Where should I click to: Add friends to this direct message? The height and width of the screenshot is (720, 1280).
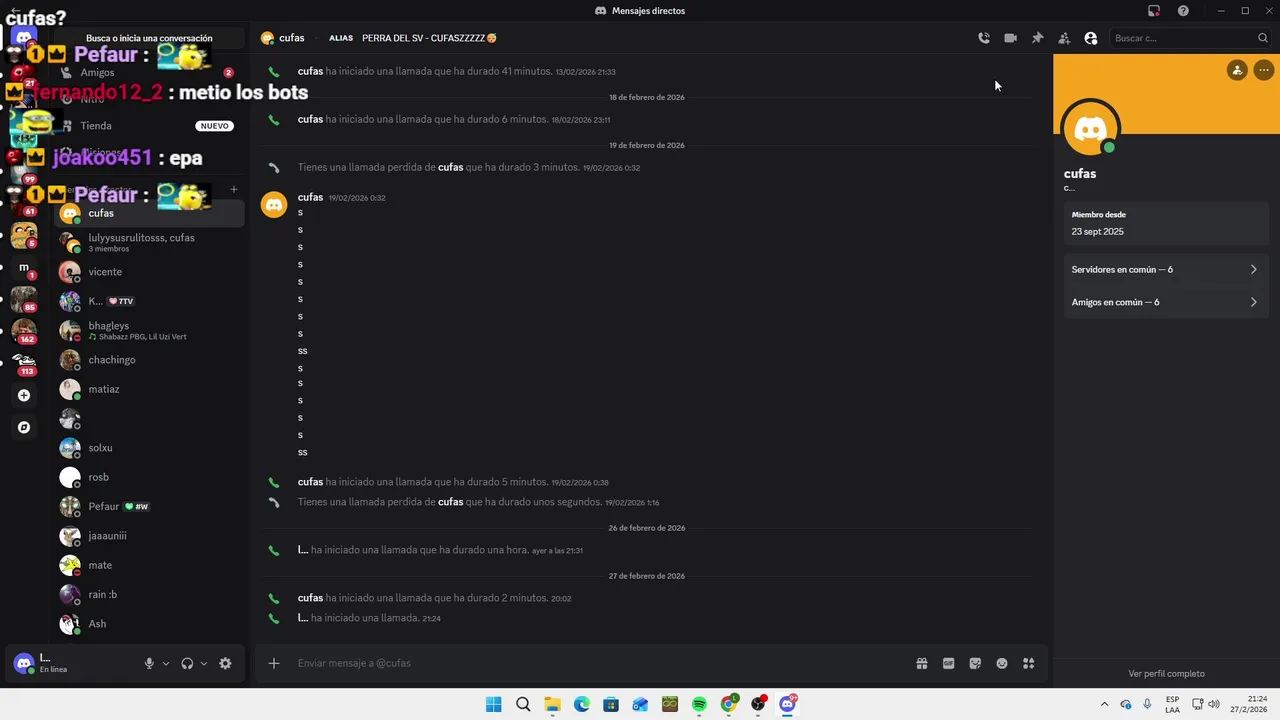[x=1064, y=38]
